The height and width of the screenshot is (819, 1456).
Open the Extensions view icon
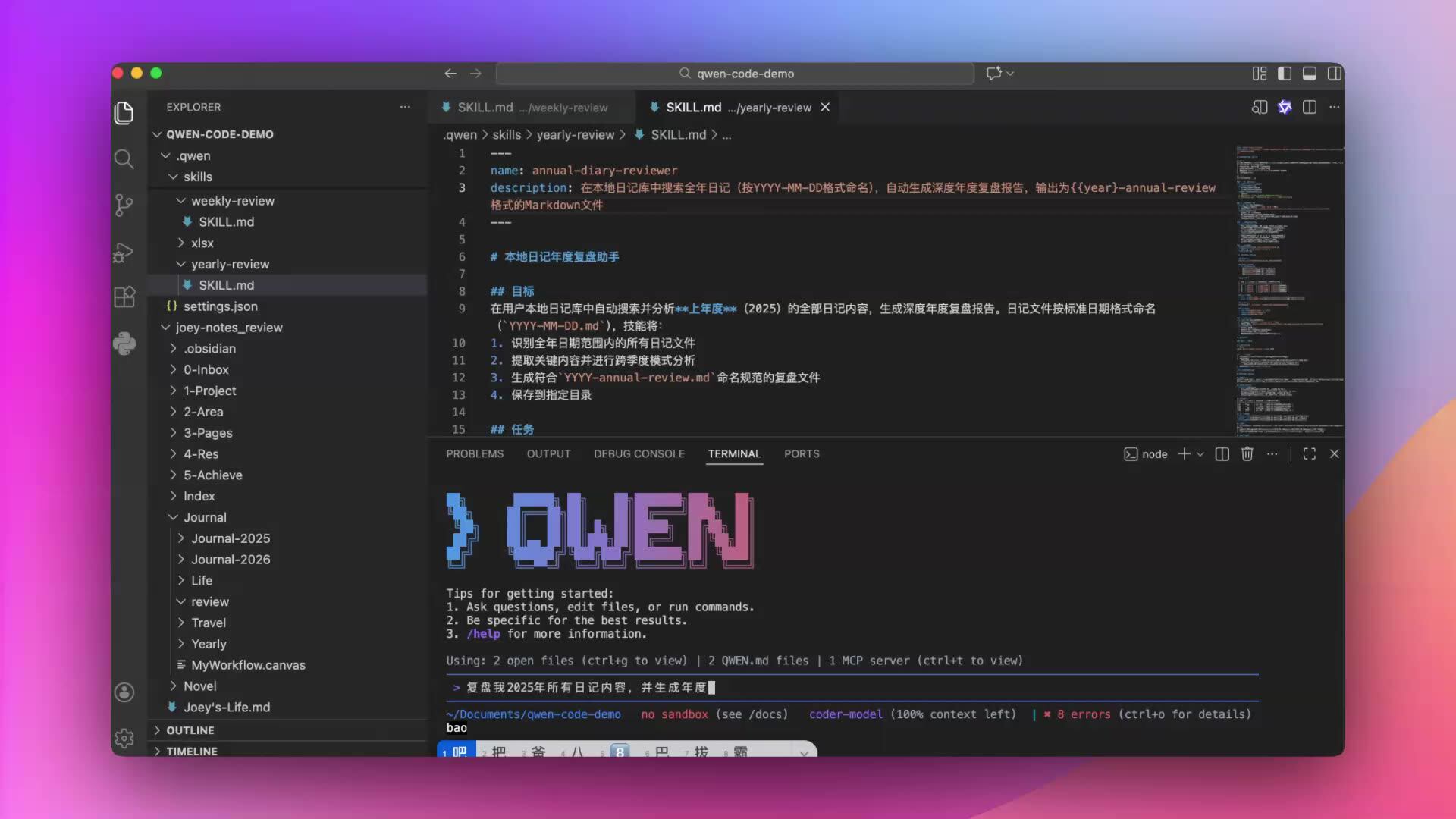tap(124, 297)
